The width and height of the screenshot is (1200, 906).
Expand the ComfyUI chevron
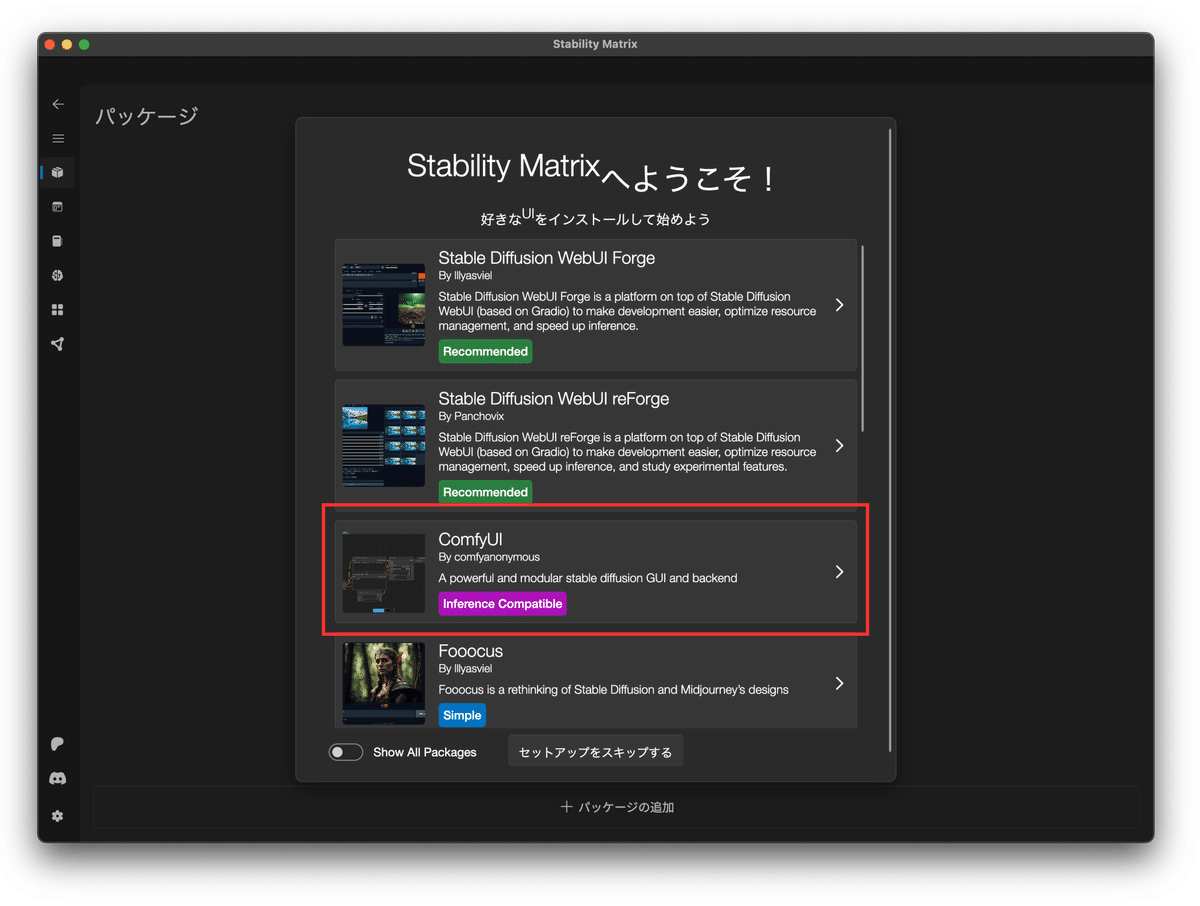[839, 572]
